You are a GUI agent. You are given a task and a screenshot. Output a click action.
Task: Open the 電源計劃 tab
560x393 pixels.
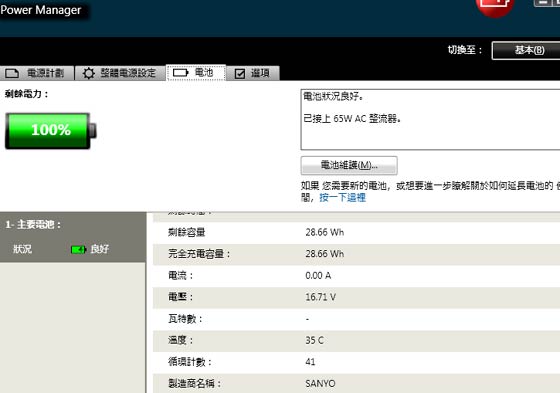(x=37, y=73)
